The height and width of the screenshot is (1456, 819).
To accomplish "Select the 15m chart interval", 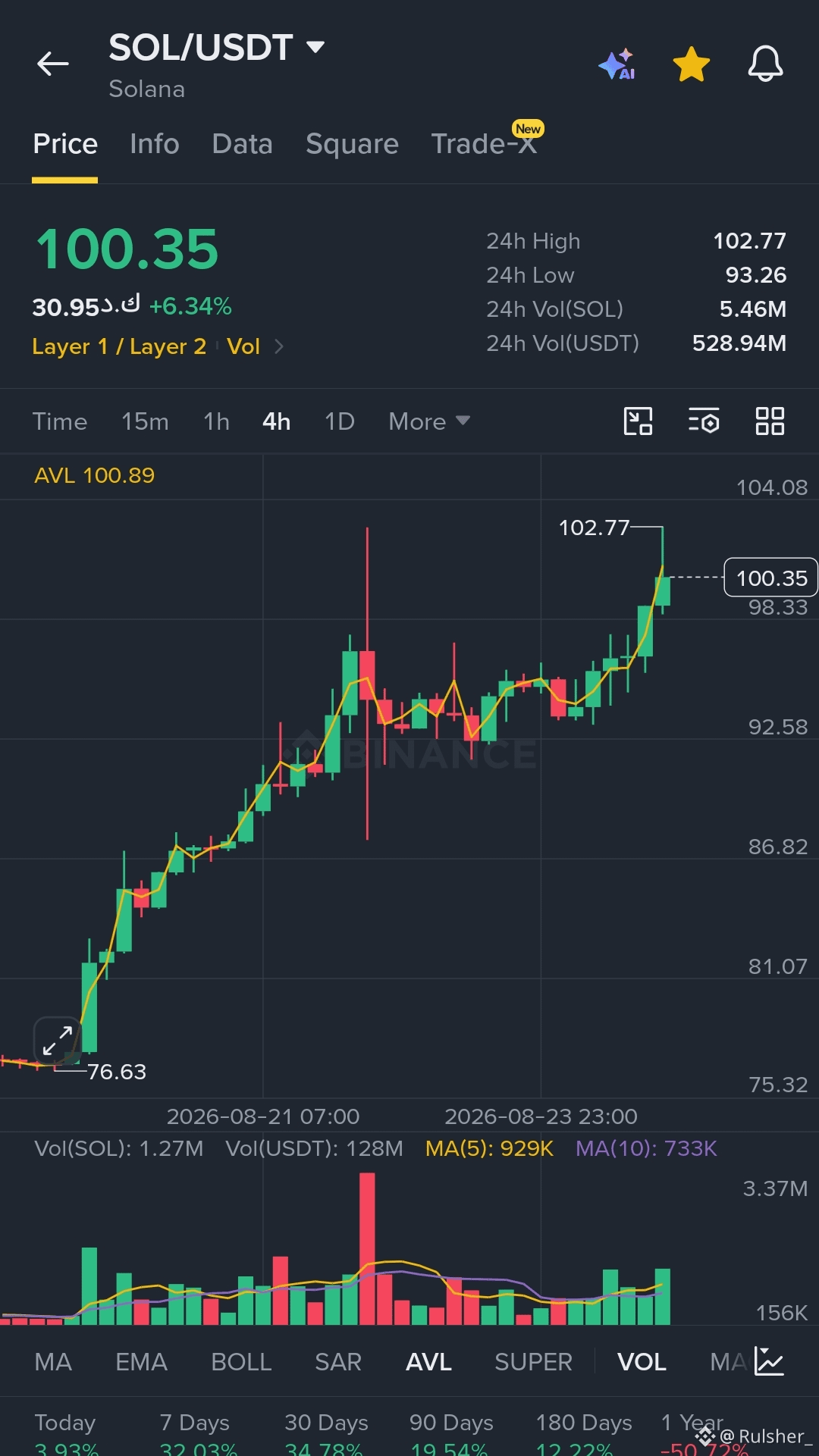I will 145,421.
